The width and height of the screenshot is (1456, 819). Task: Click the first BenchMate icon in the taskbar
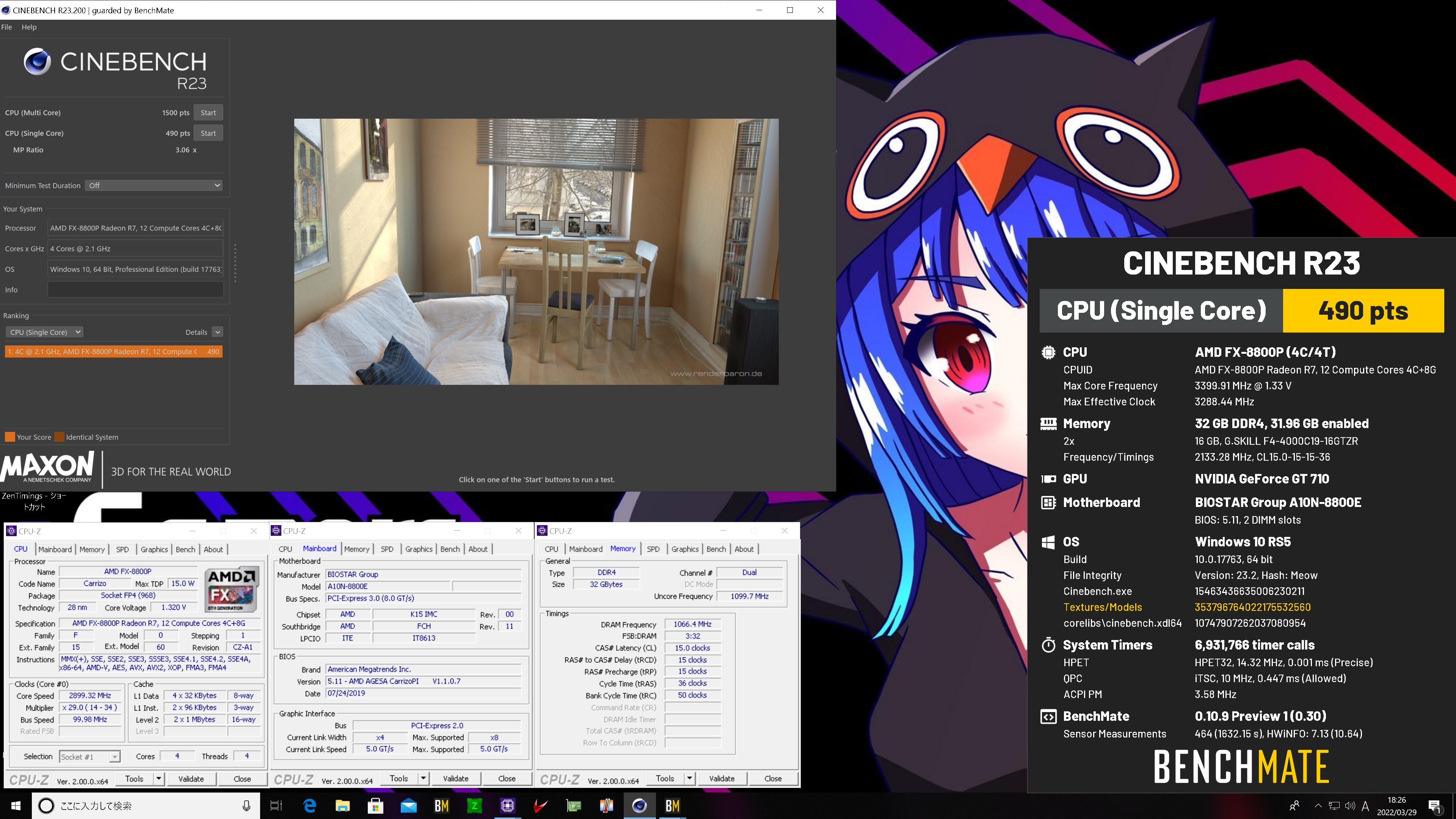coord(441,805)
